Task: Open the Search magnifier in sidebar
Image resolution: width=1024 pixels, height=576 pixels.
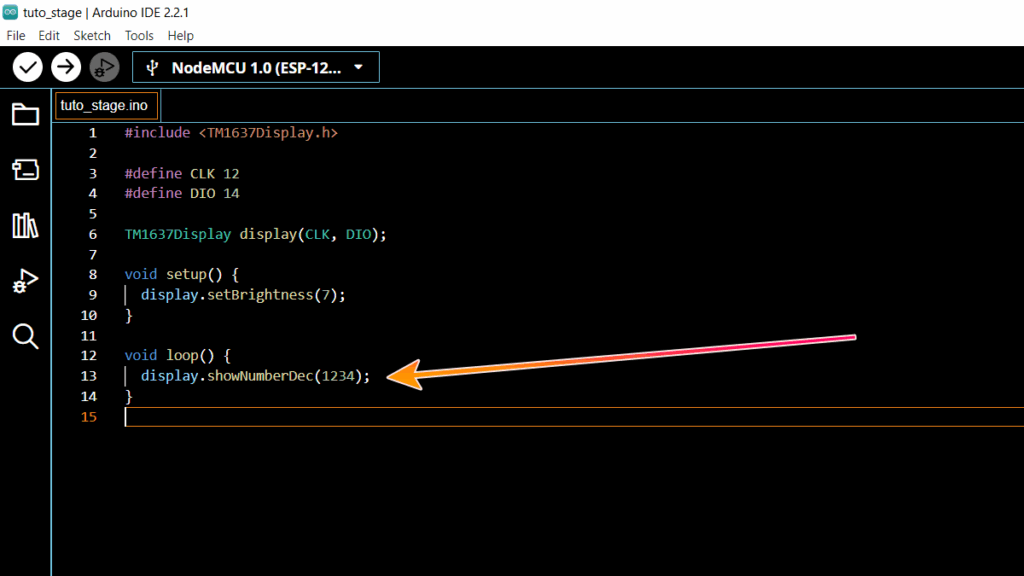Action: 25,337
